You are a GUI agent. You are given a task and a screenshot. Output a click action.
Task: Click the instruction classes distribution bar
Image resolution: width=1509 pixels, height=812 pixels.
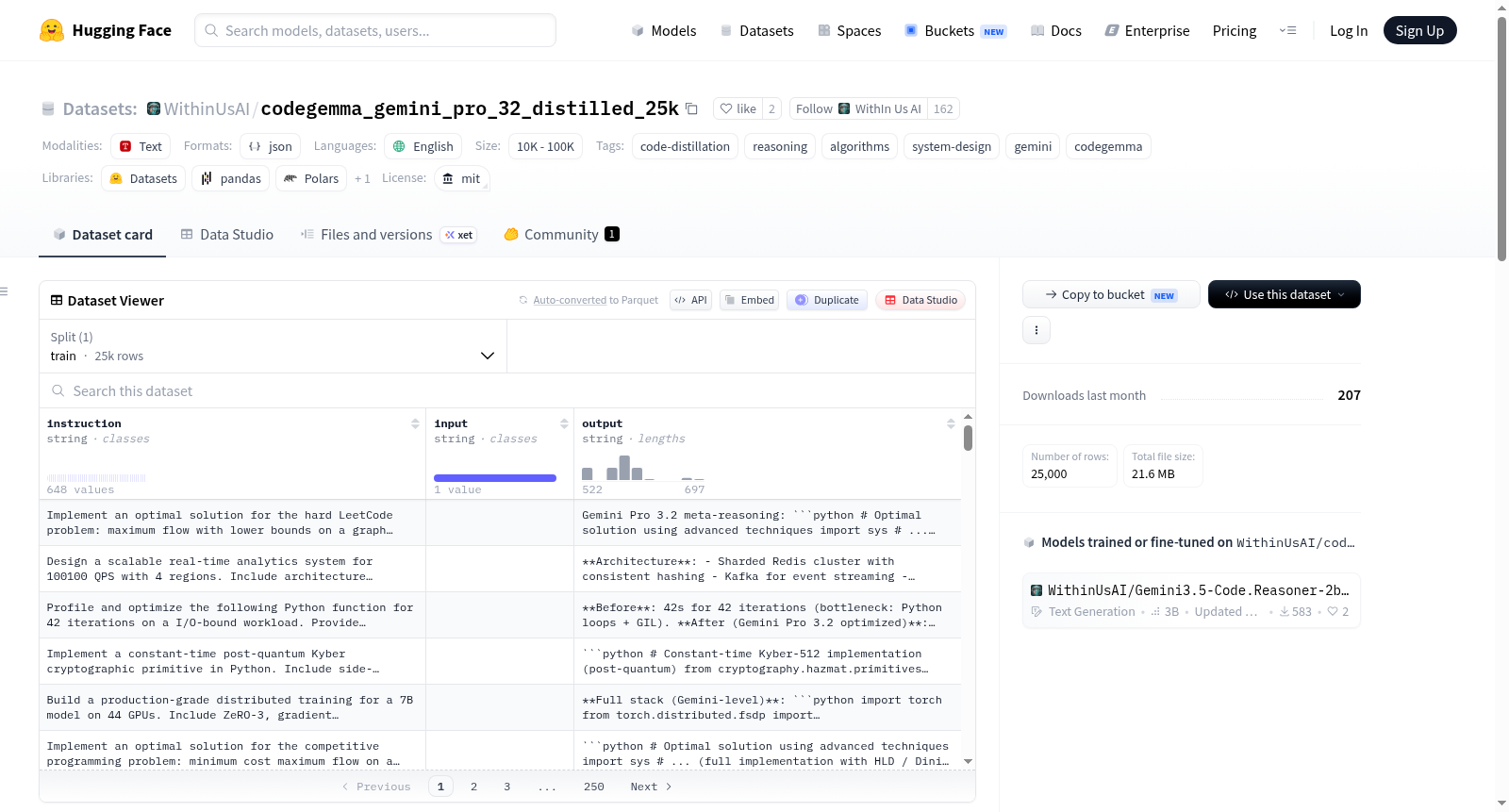point(96,478)
